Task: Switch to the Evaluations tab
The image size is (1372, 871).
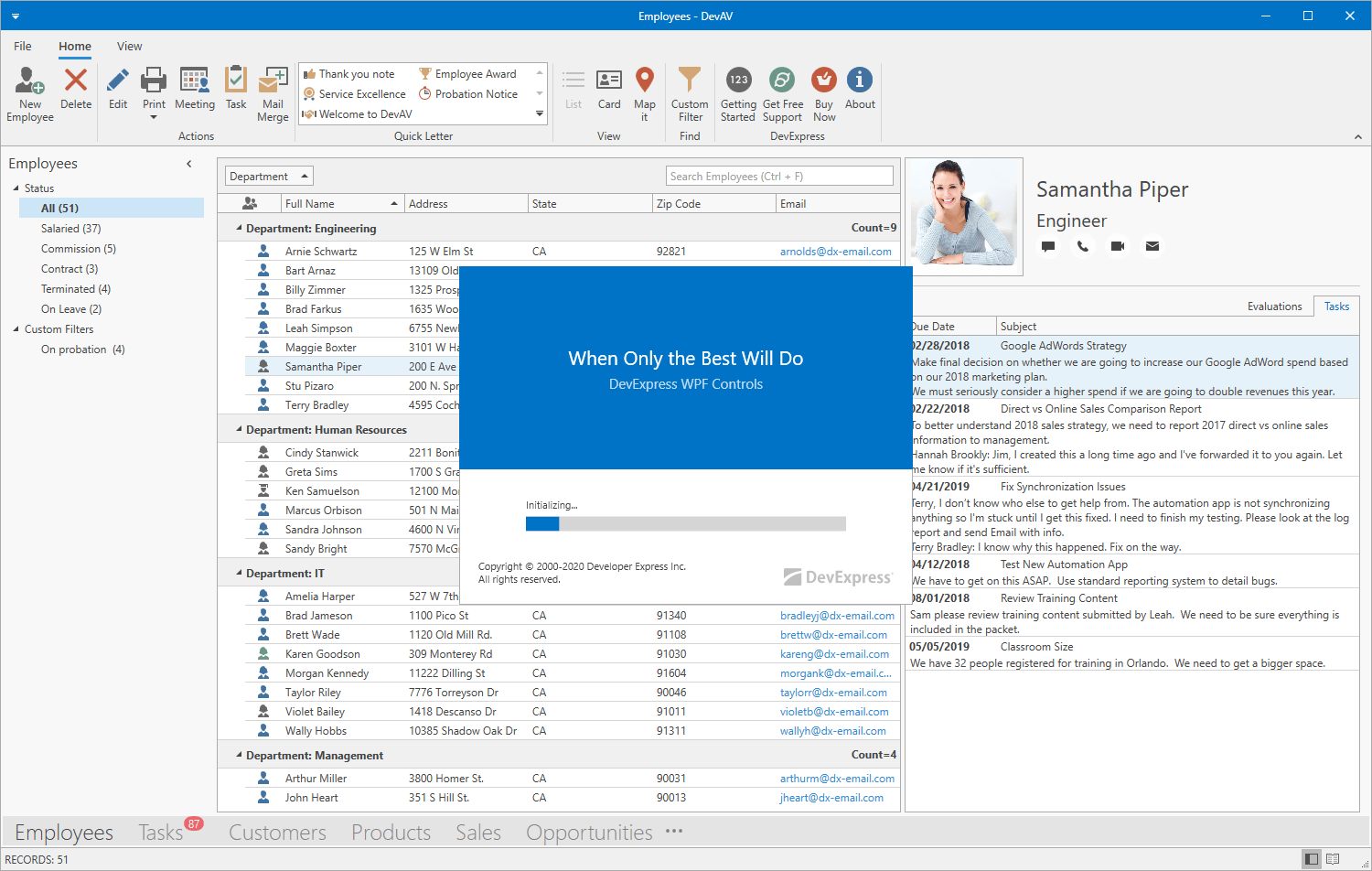Action: tap(1274, 306)
